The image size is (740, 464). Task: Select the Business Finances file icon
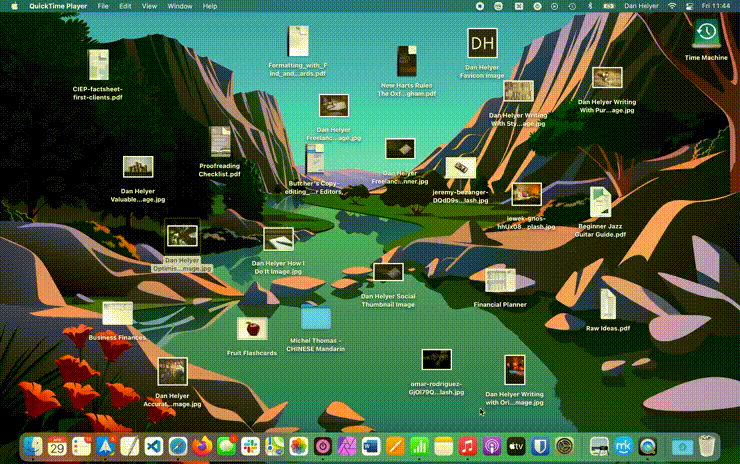click(118, 314)
